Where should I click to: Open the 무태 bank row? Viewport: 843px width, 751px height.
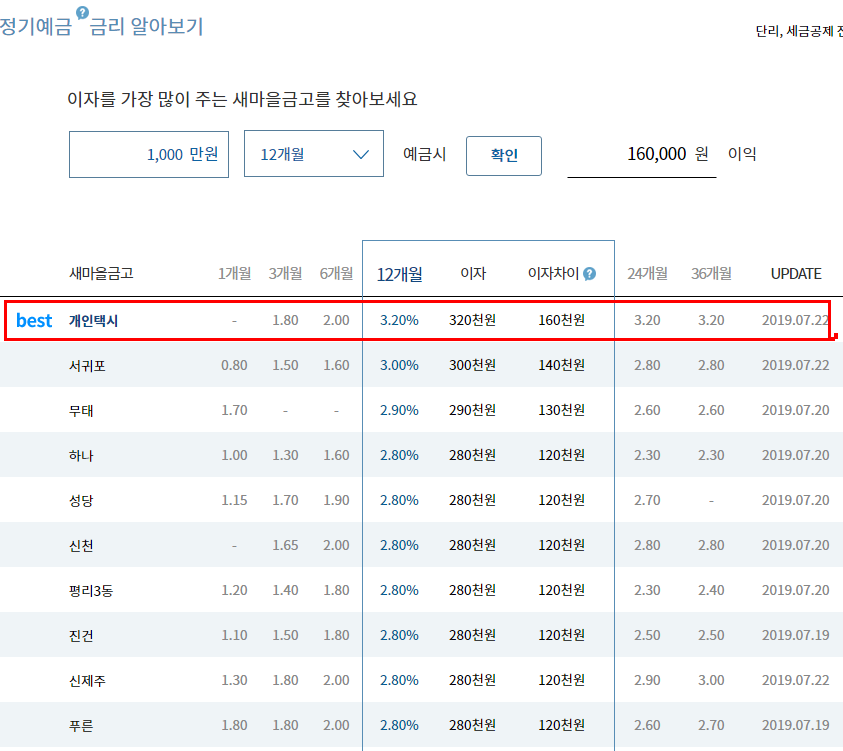coord(422,410)
